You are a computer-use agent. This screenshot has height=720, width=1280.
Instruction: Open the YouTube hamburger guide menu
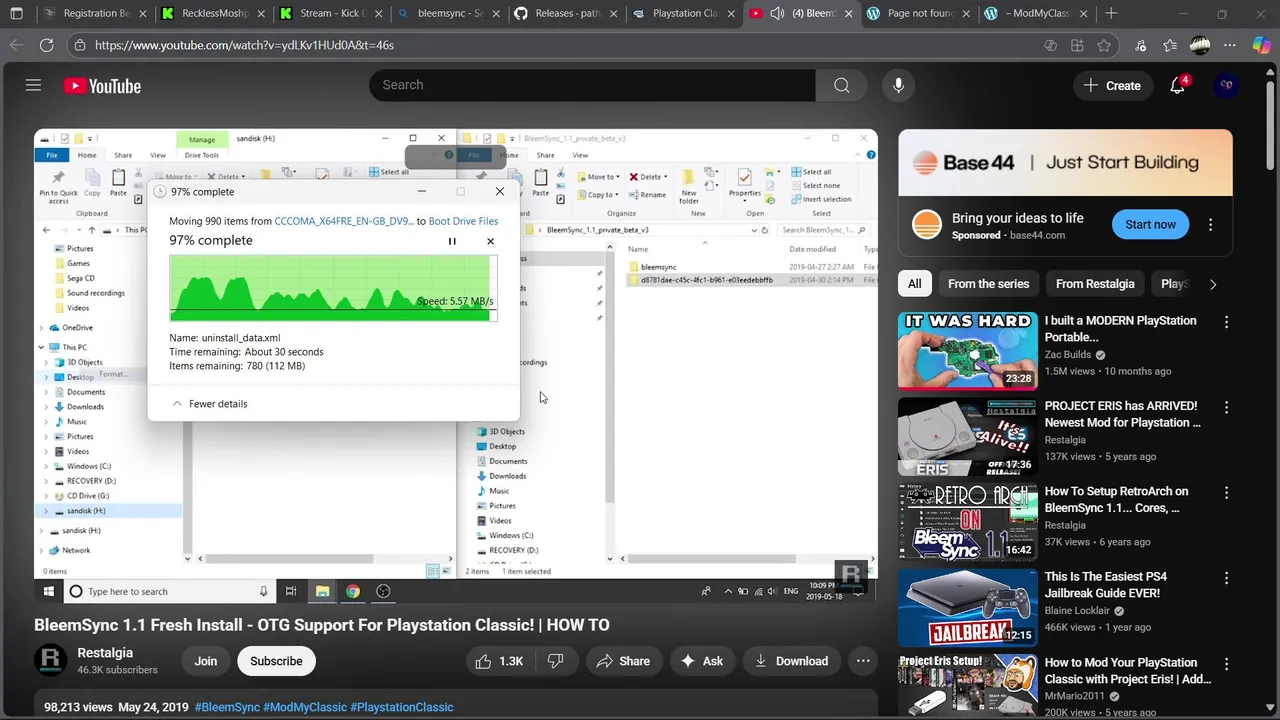coord(33,85)
